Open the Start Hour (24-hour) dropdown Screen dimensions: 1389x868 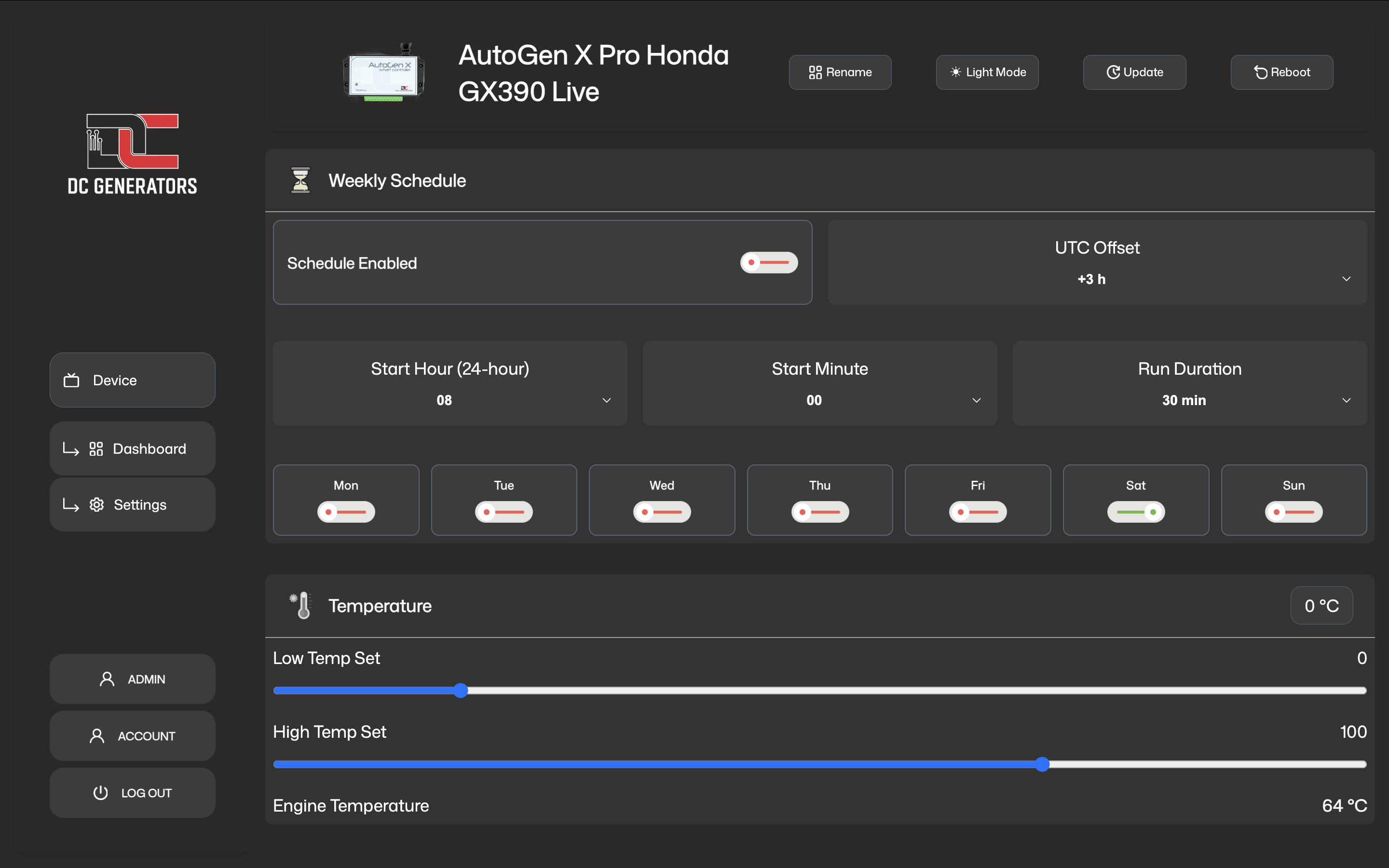450,383
